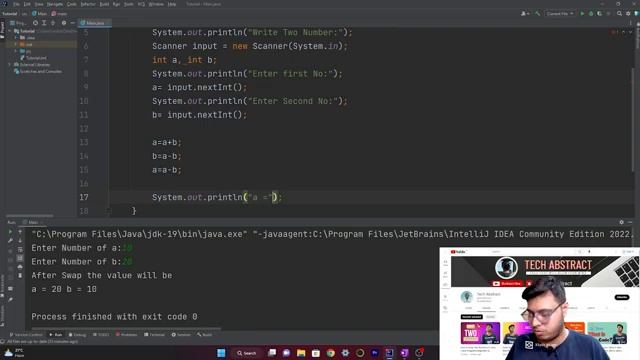The width and height of the screenshot is (640, 360).
Task: Select the Main tab in Run panel
Action: click(33, 222)
